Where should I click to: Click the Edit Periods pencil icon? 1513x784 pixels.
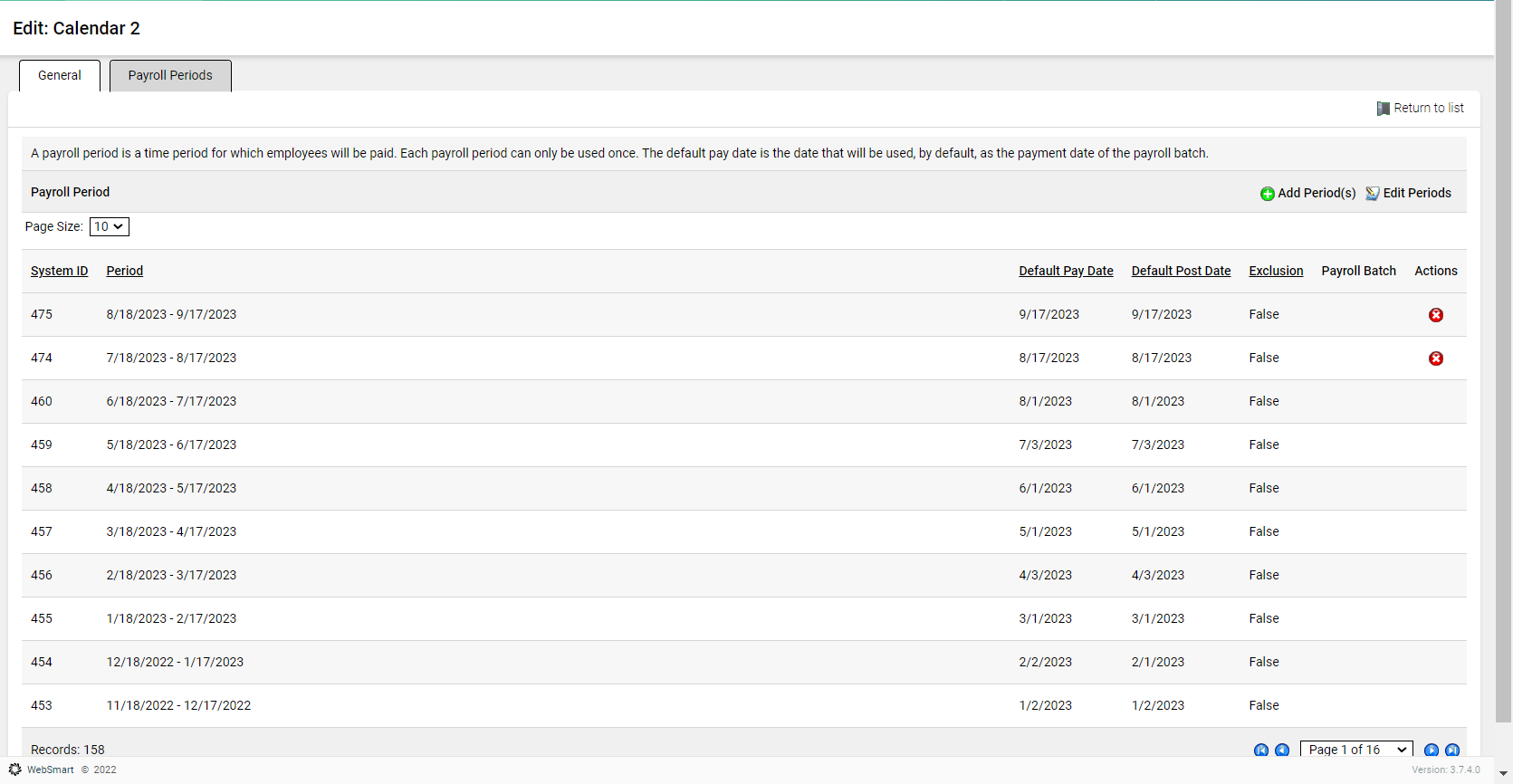click(1372, 194)
